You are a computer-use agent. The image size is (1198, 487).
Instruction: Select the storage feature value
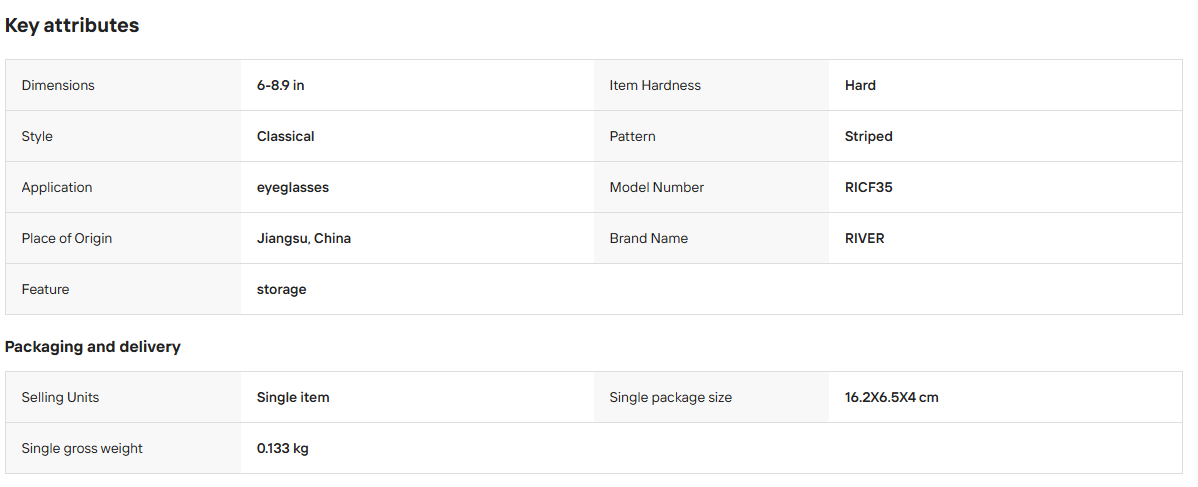281,289
